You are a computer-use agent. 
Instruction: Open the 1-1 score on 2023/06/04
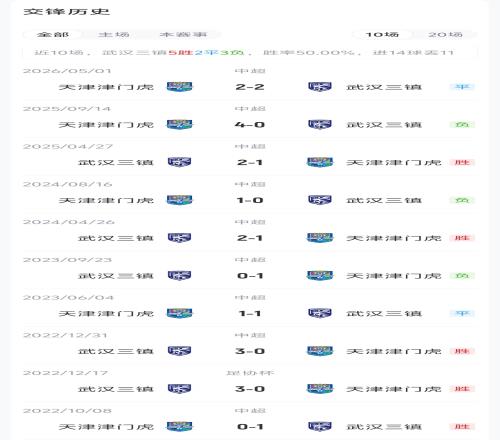(250, 313)
